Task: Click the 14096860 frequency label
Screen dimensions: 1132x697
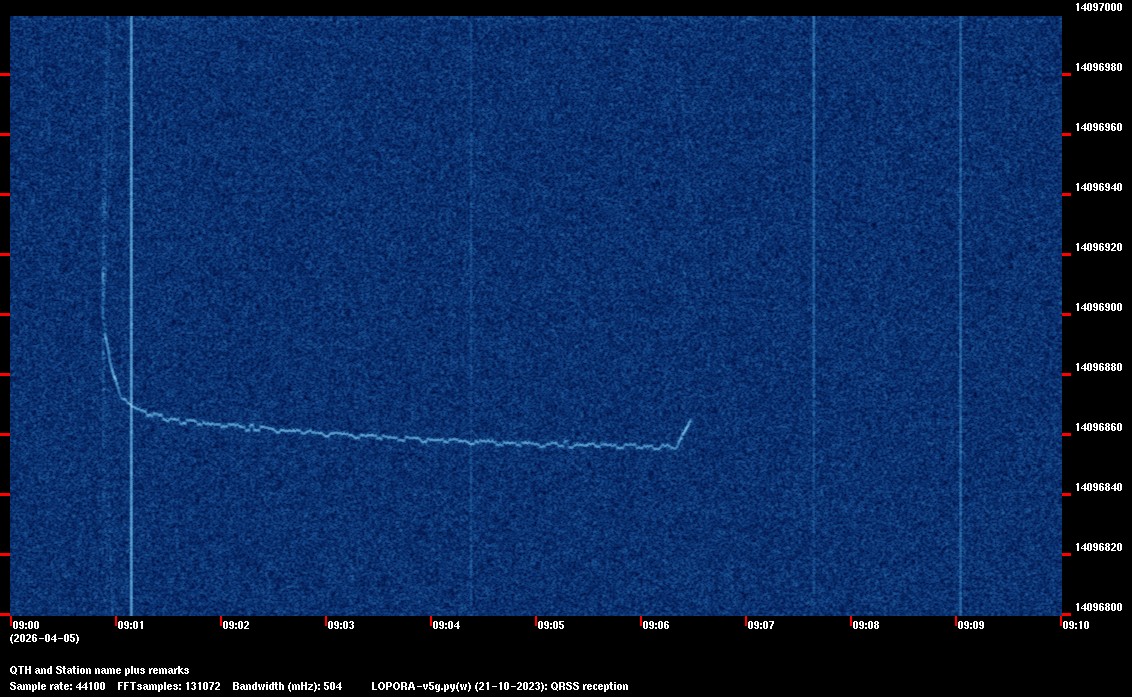Action: tap(1098, 427)
